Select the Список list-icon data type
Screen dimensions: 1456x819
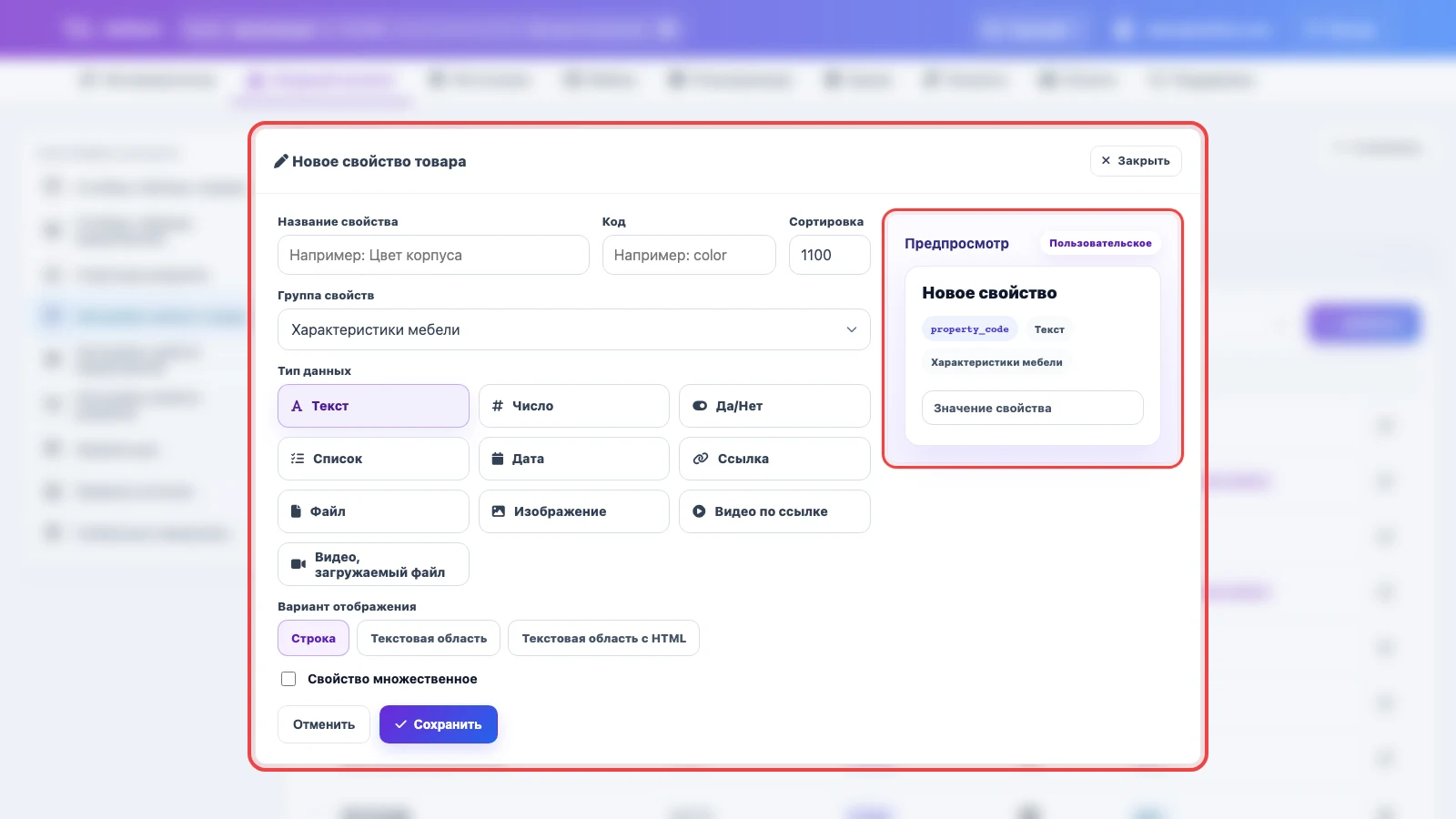point(373,459)
